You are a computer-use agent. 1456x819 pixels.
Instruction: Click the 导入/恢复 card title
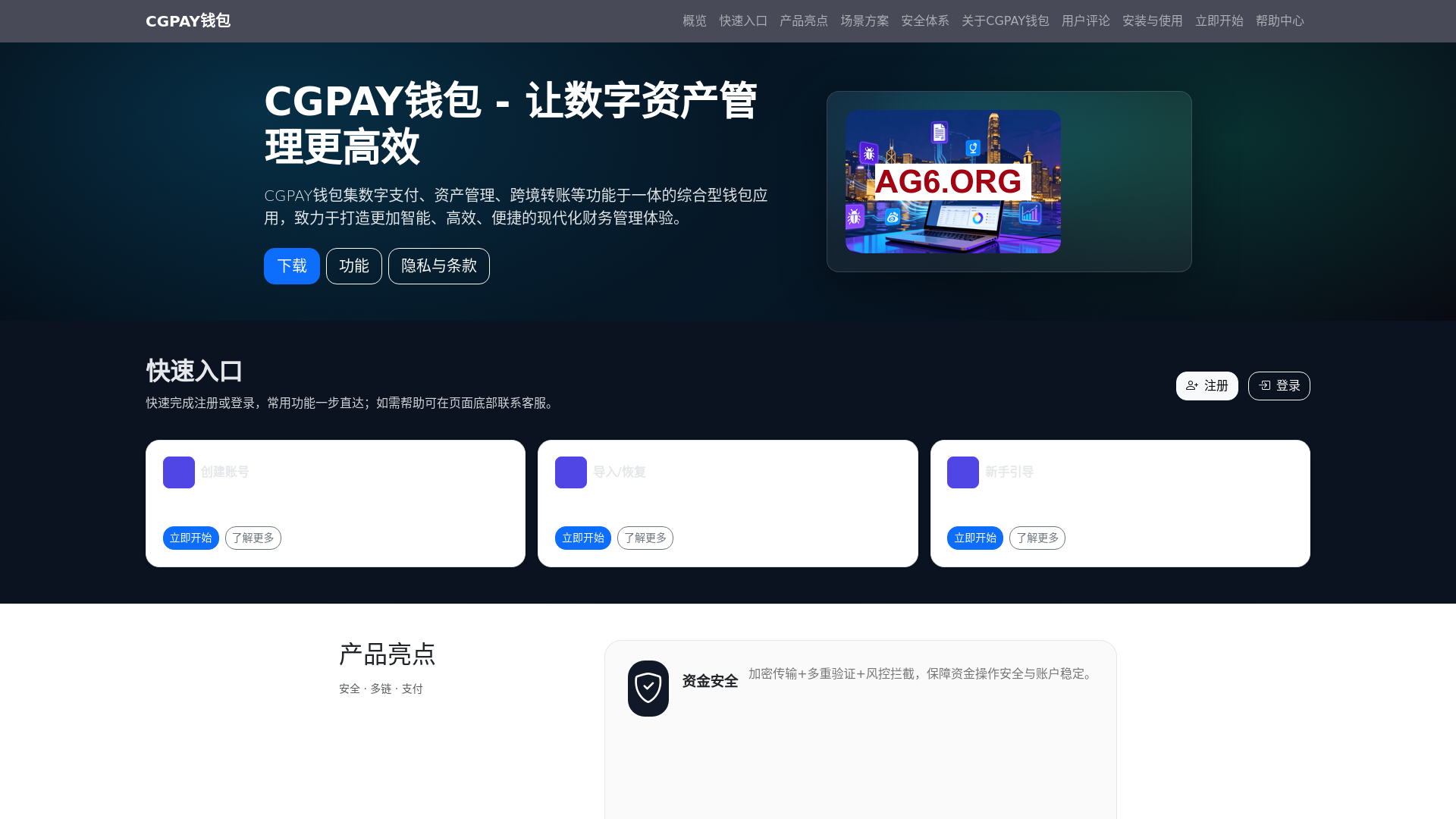click(620, 472)
